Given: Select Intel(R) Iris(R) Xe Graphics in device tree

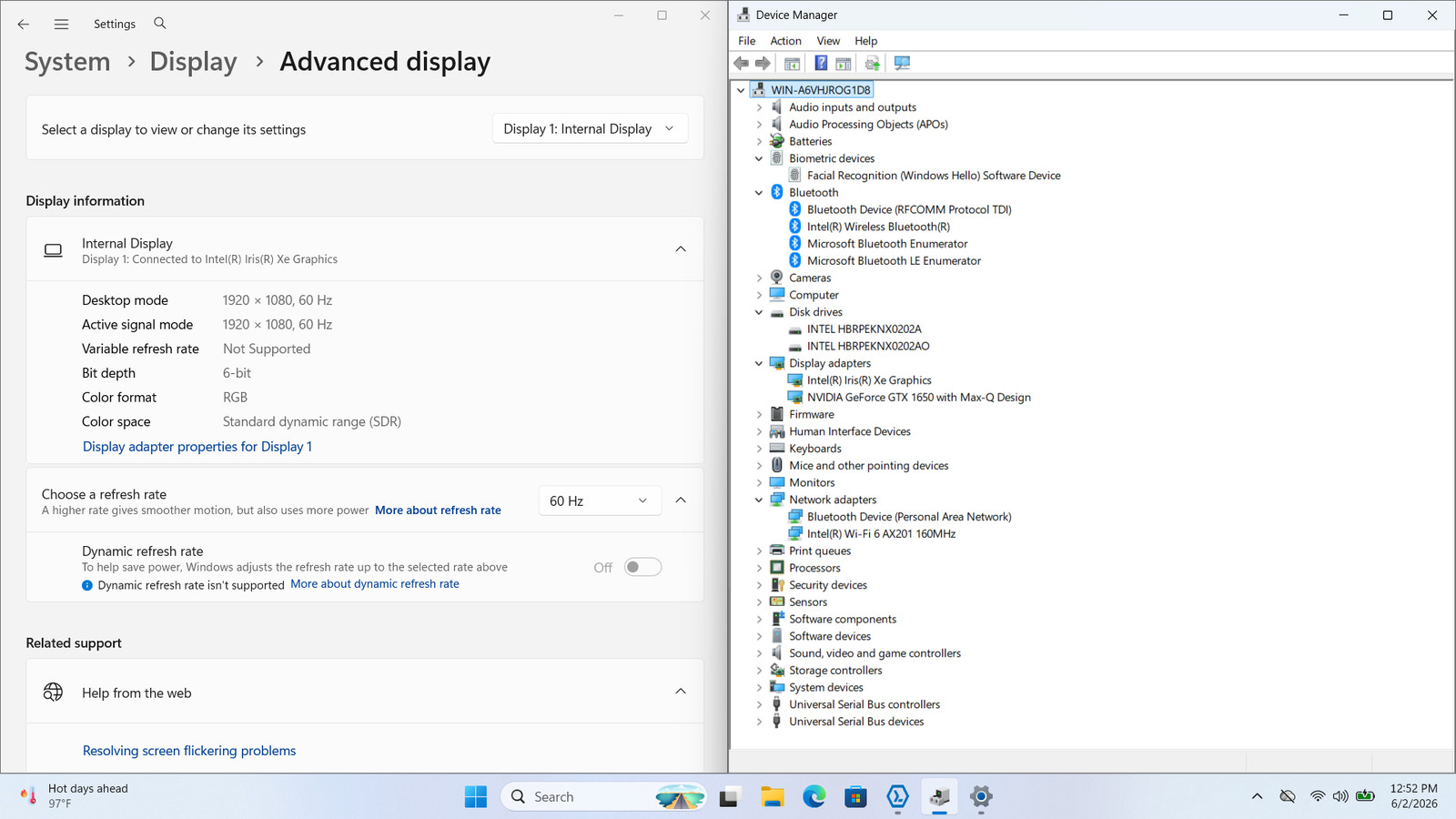Looking at the screenshot, I should [x=869, y=380].
